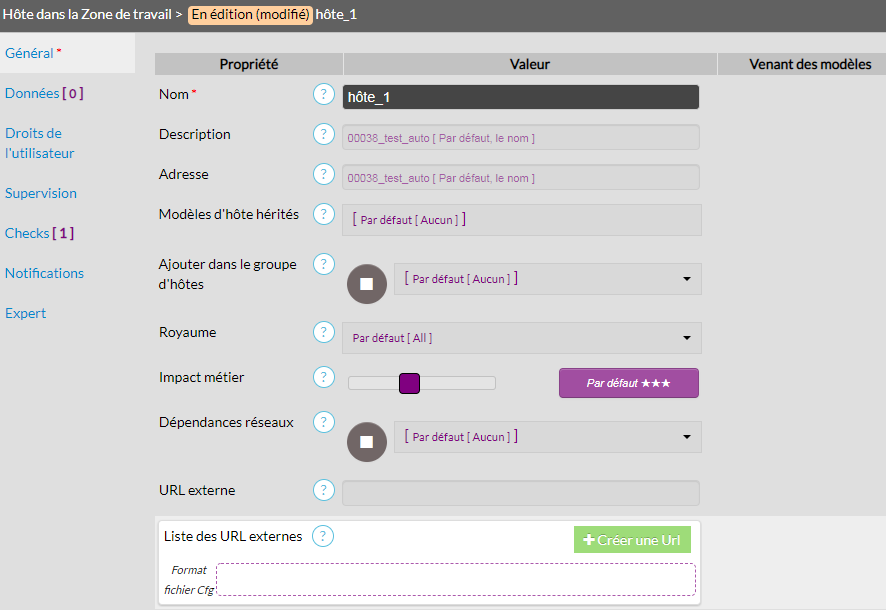Click the Impact métier slider handle
The image size is (886, 610).
[x=409, y=383]
